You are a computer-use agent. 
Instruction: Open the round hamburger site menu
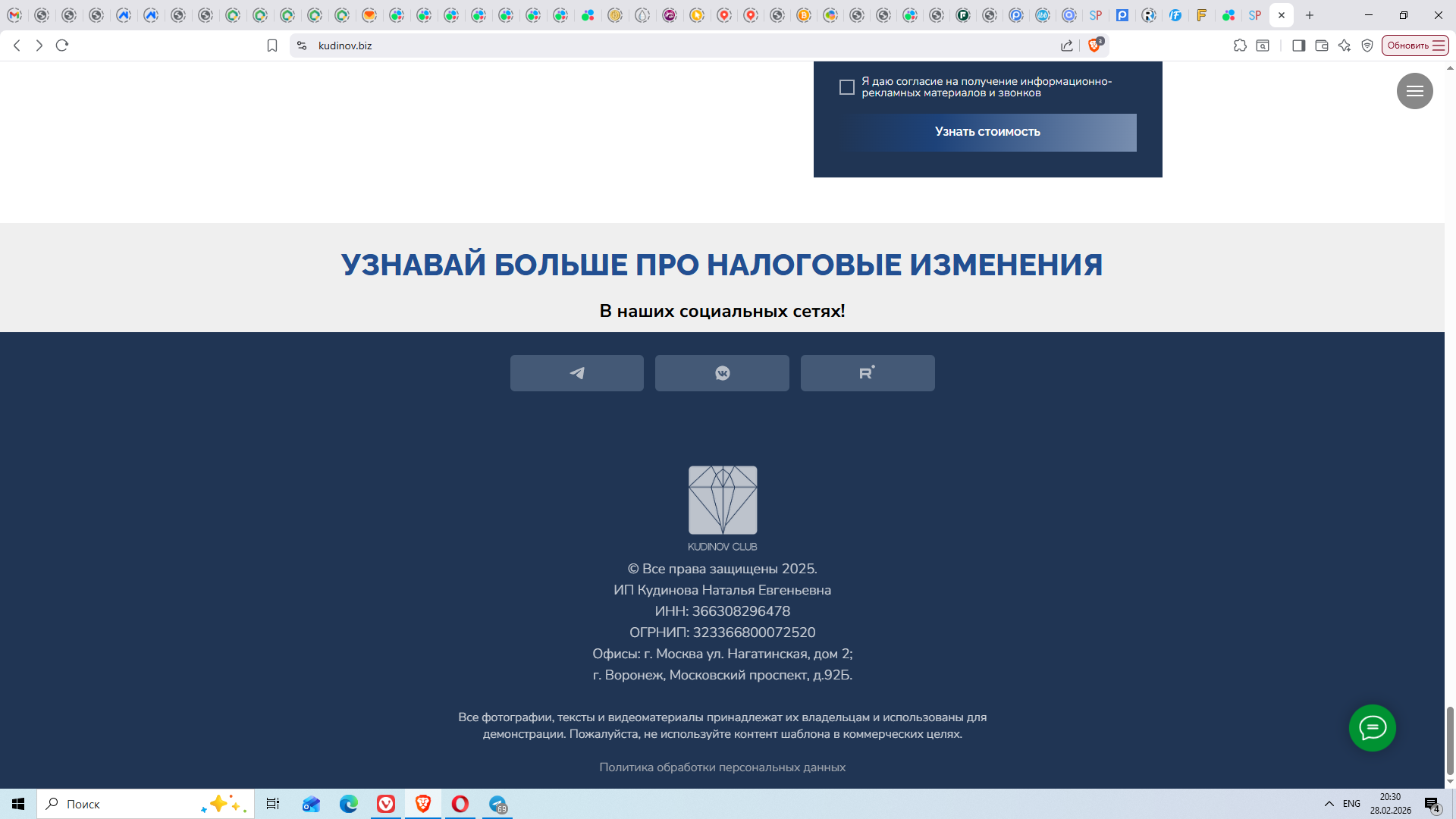(1414, 91)
